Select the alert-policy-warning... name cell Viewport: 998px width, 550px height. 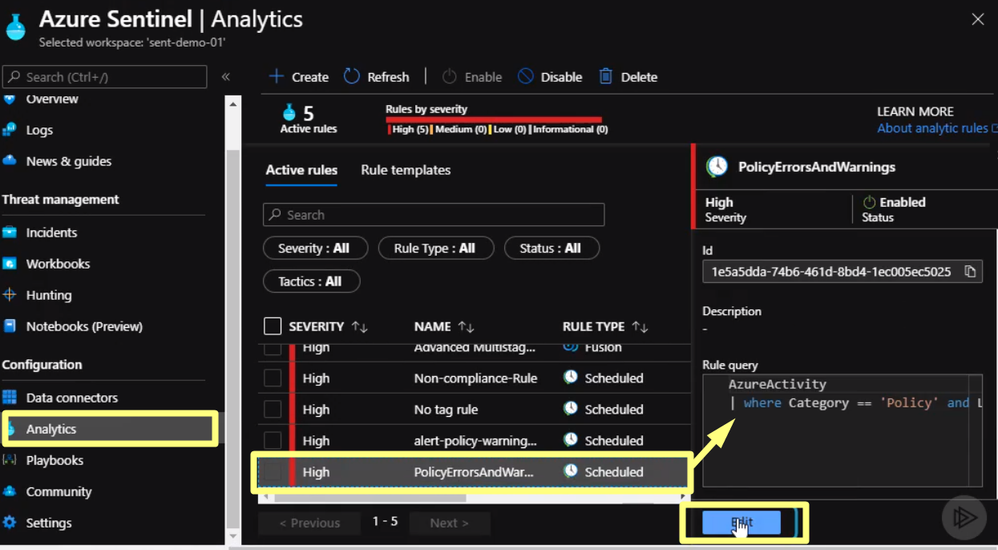click(475, 441)
